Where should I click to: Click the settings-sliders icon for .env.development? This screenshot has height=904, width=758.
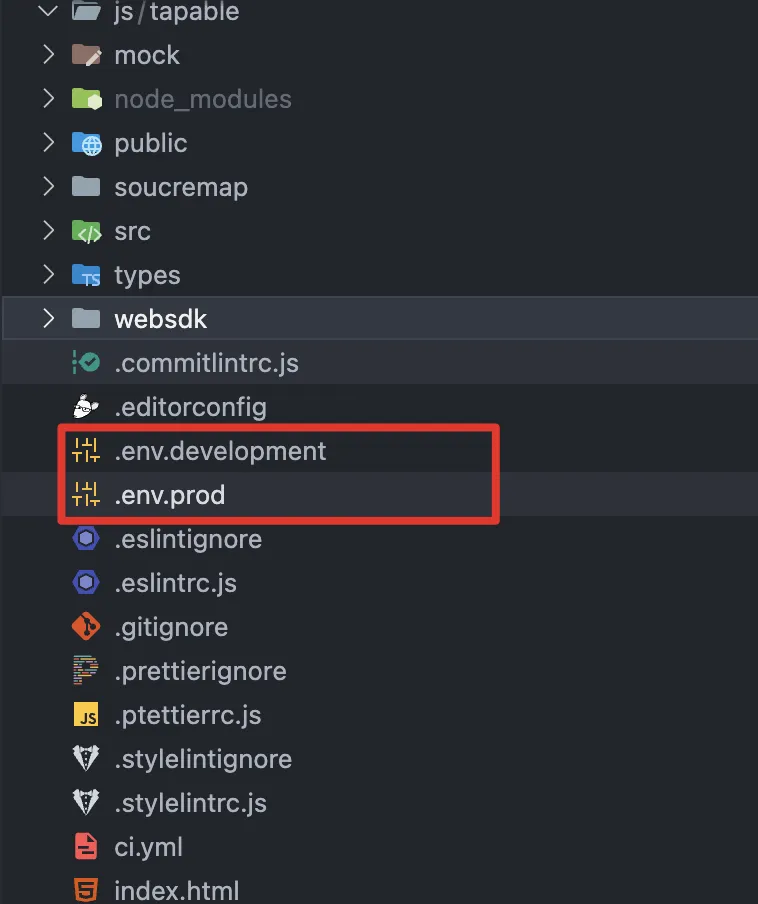point(87,451)
